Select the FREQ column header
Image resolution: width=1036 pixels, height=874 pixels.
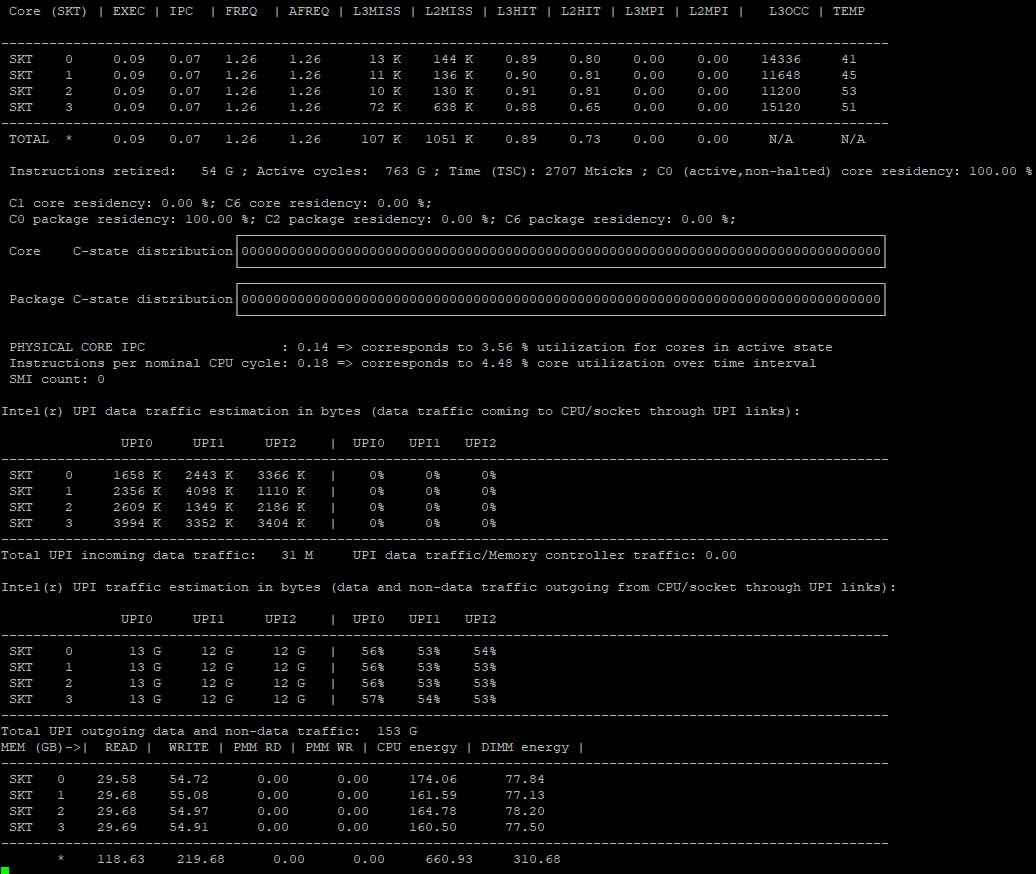[x=240, y=11]
